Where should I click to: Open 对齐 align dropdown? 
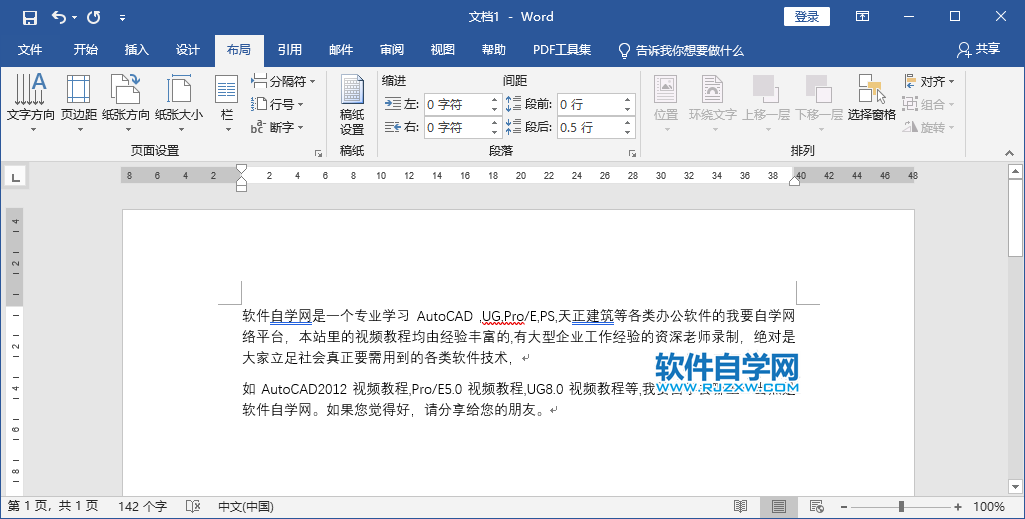coord(930,82)
